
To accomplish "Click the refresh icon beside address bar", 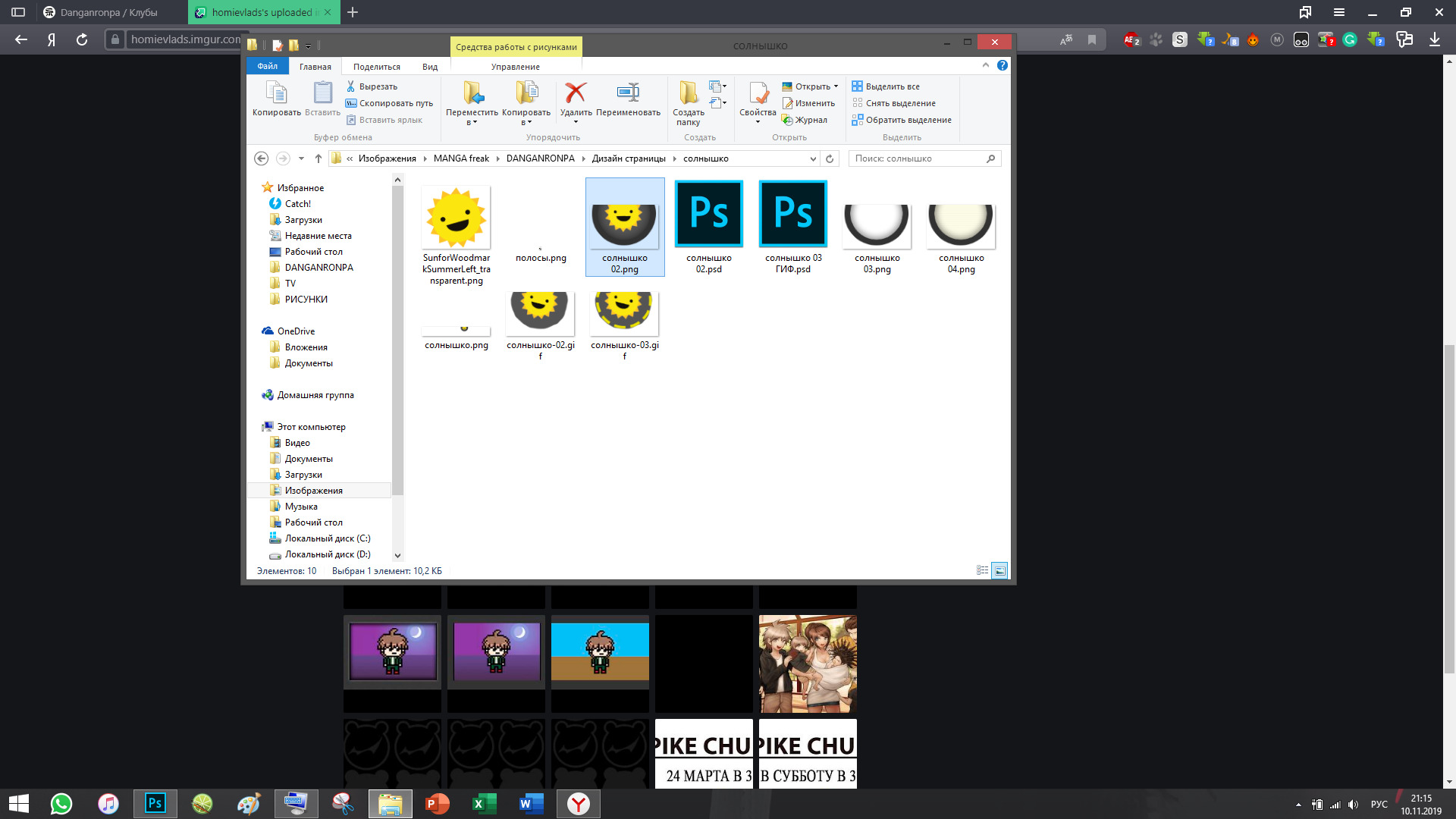I will click(x=830, y=158).
